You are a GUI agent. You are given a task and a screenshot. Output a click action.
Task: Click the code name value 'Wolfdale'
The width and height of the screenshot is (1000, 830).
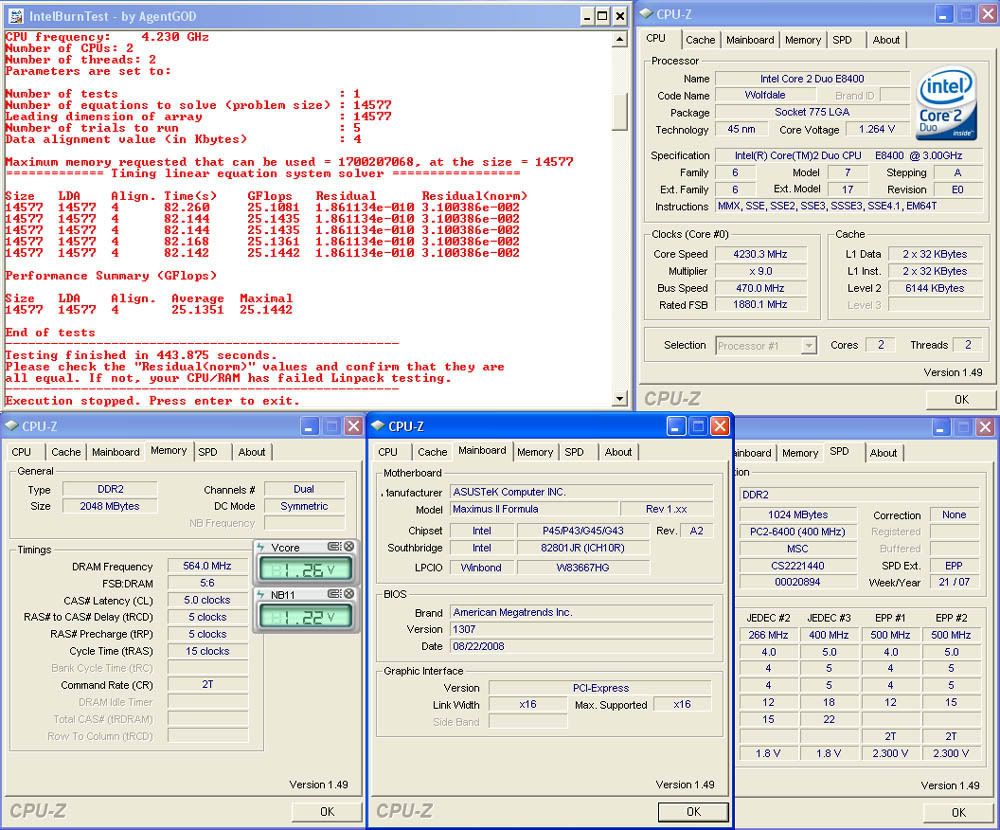[x=765, y=95]
